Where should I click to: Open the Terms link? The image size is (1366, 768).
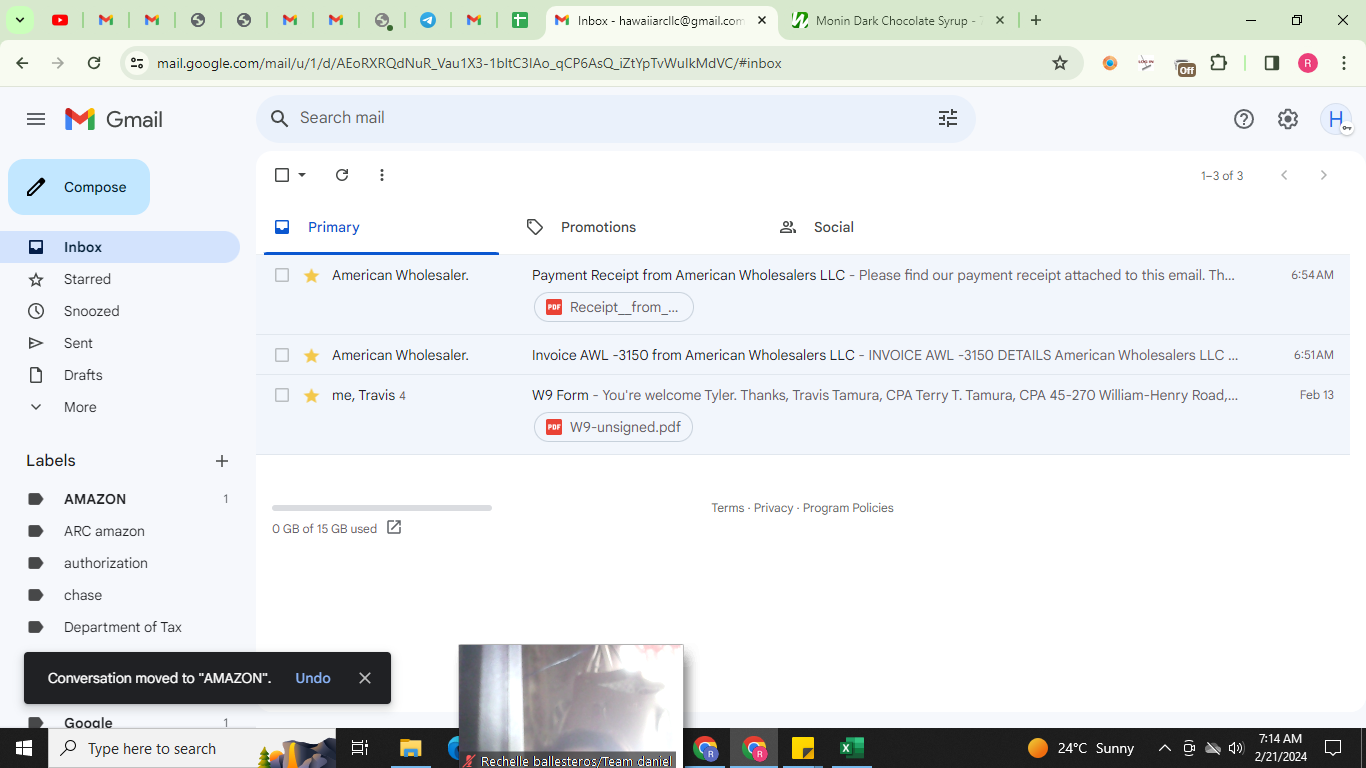click(x=728, y=508)
